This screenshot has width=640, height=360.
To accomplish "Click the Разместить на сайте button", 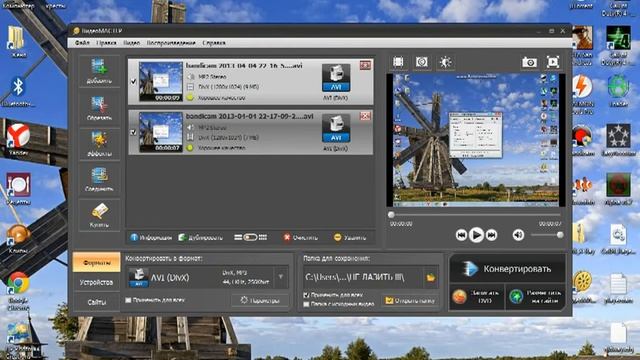I will 536,297.
